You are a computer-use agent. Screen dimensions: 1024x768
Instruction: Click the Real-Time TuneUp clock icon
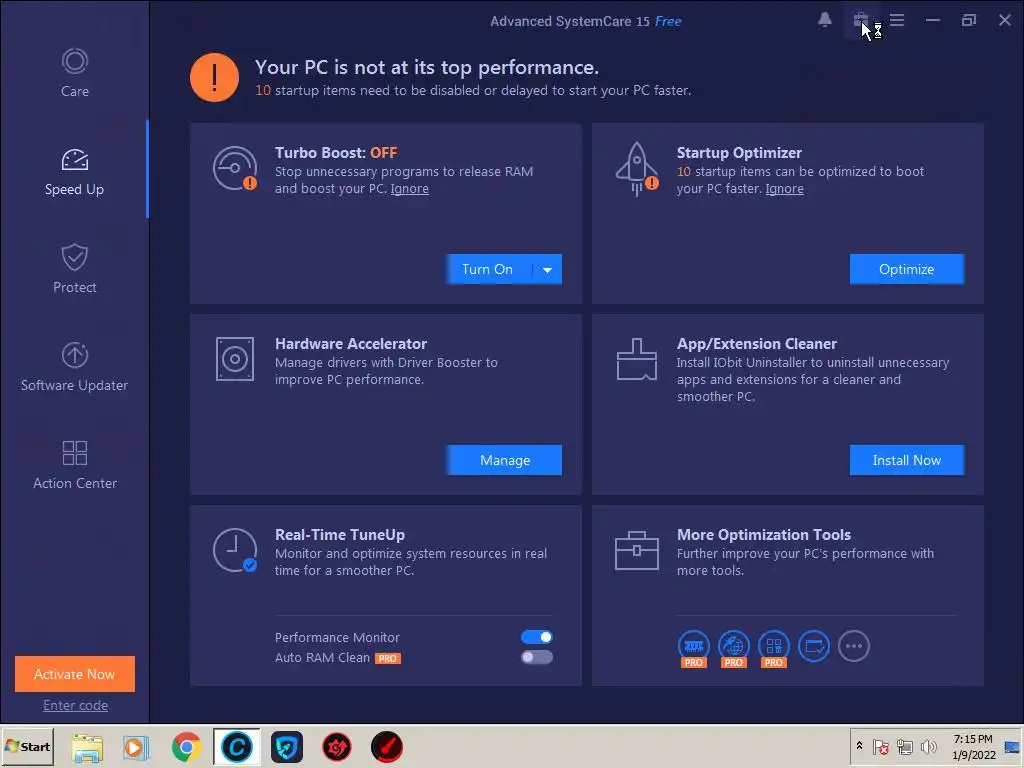(235, 550)
